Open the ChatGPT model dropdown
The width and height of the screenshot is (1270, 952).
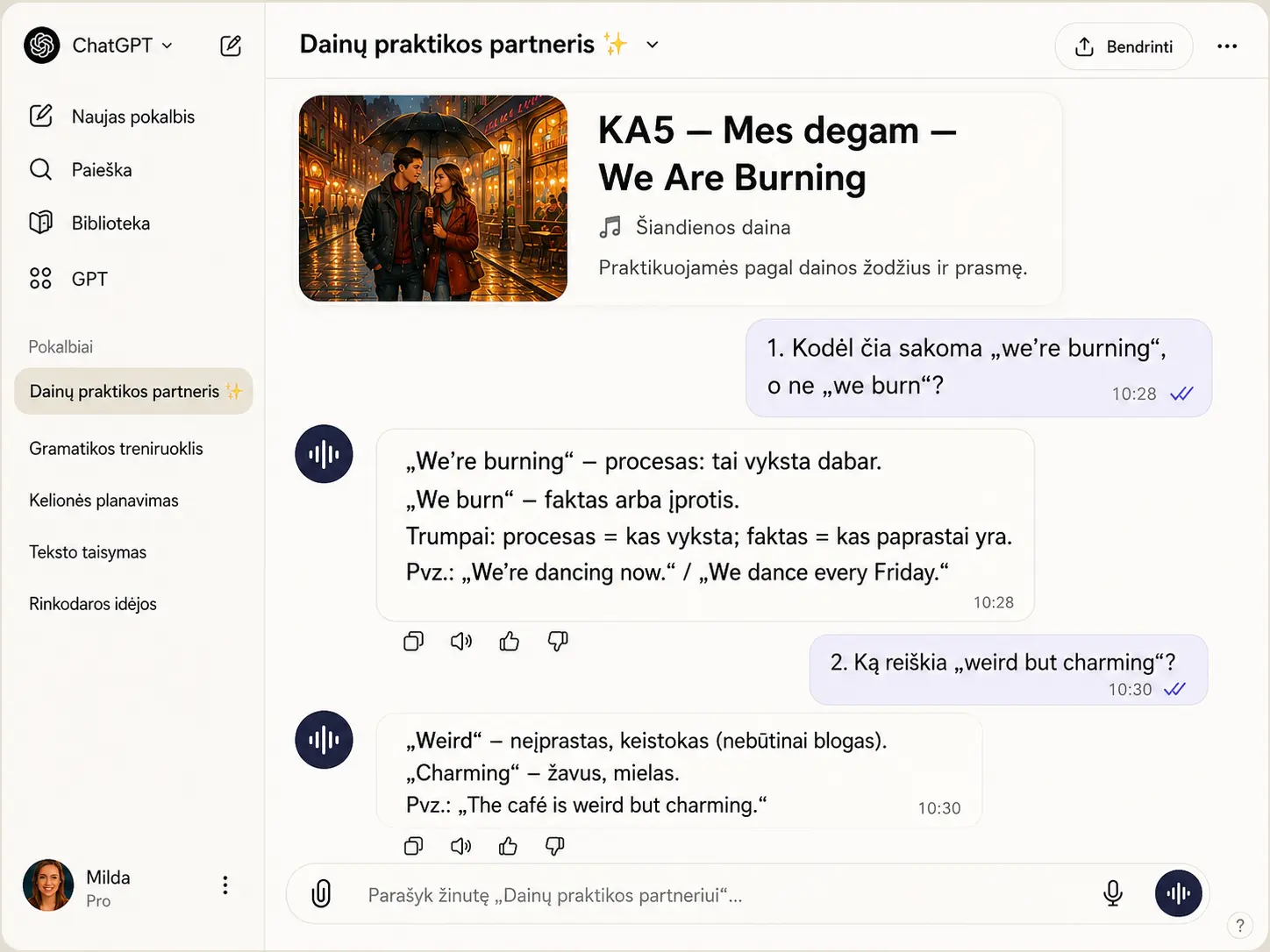click(x=123, y=46)
